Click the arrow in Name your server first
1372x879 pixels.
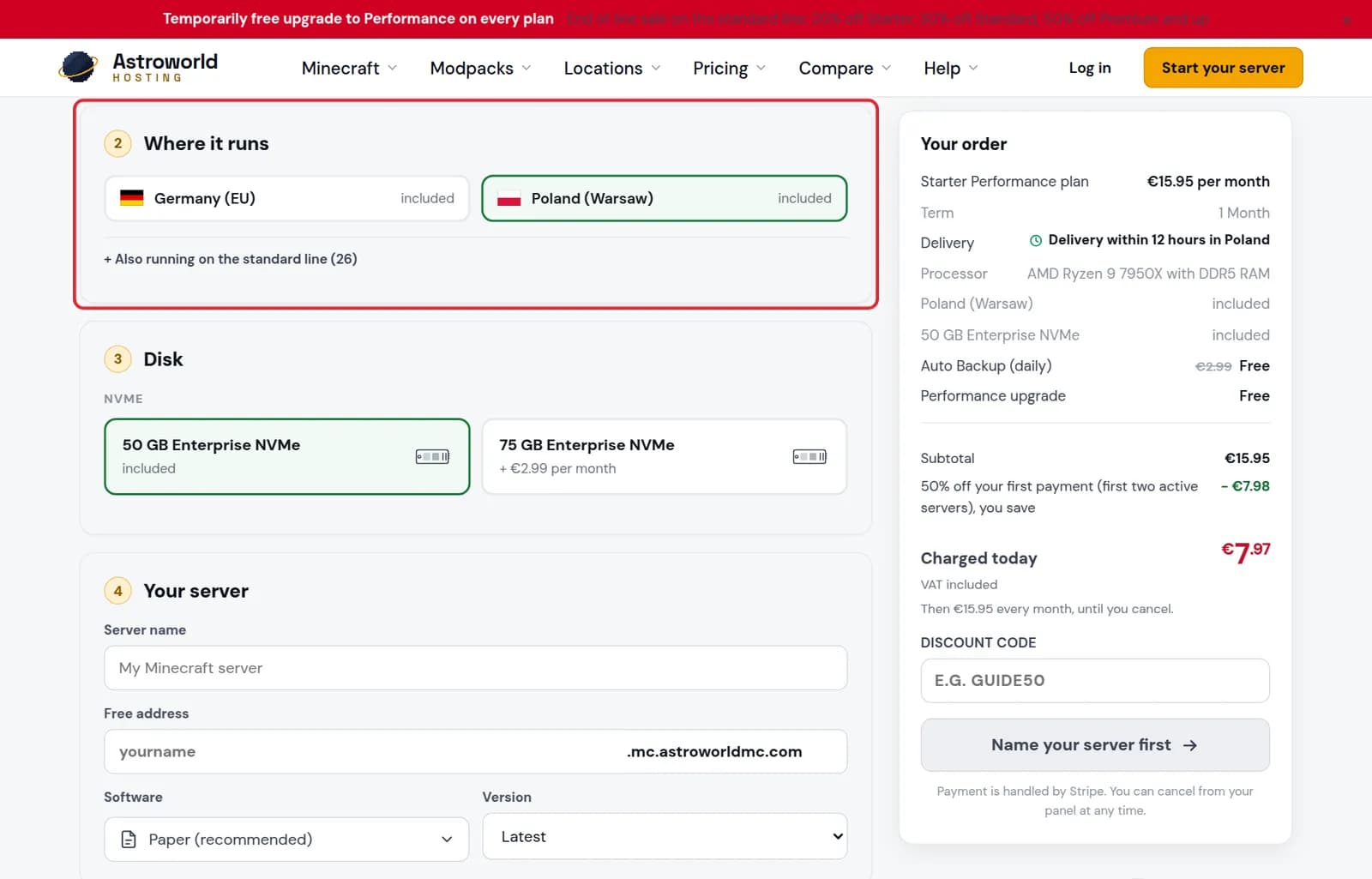(x=1189, y=745)
